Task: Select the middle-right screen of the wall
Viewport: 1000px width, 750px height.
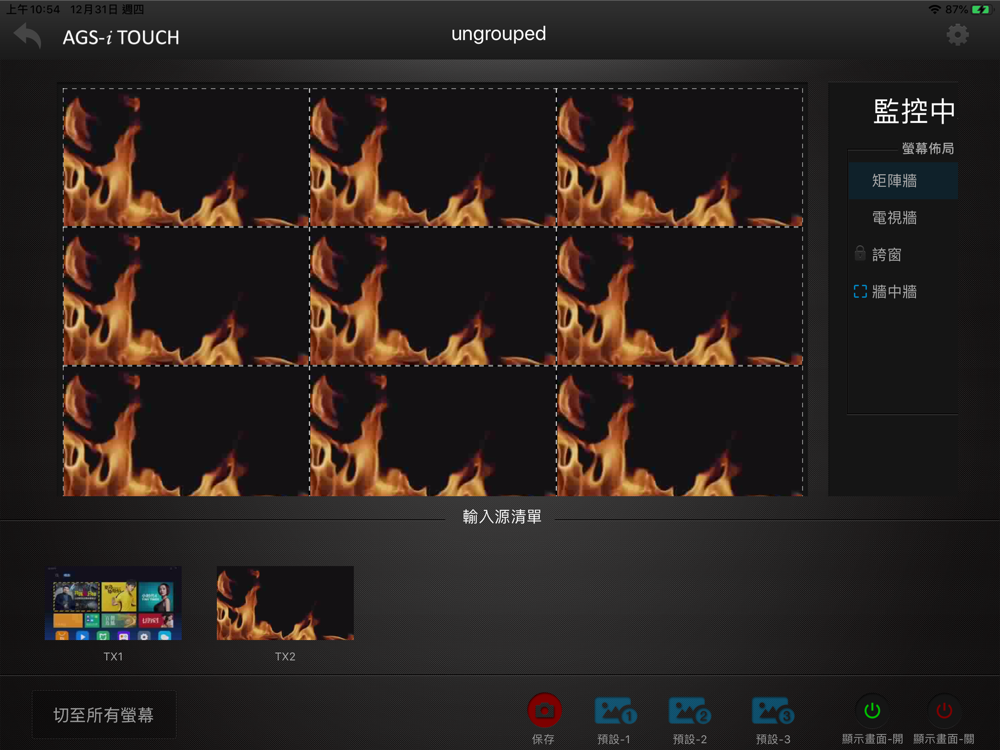Action: point(680,296)
